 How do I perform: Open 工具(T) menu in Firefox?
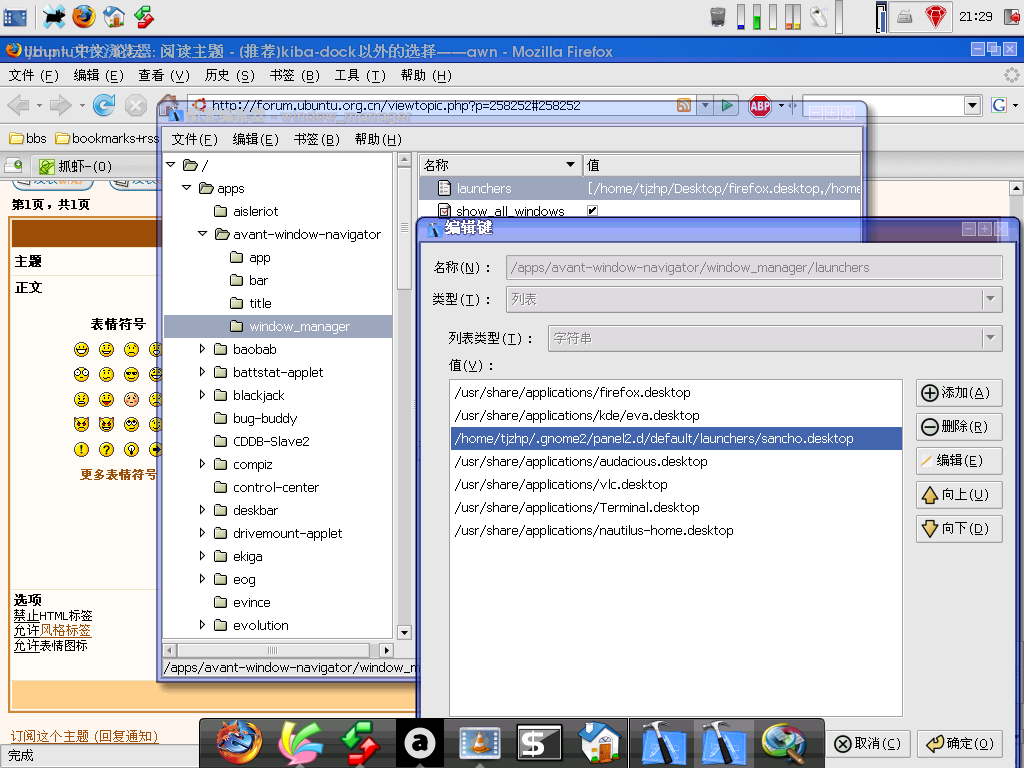click(360, 76)
